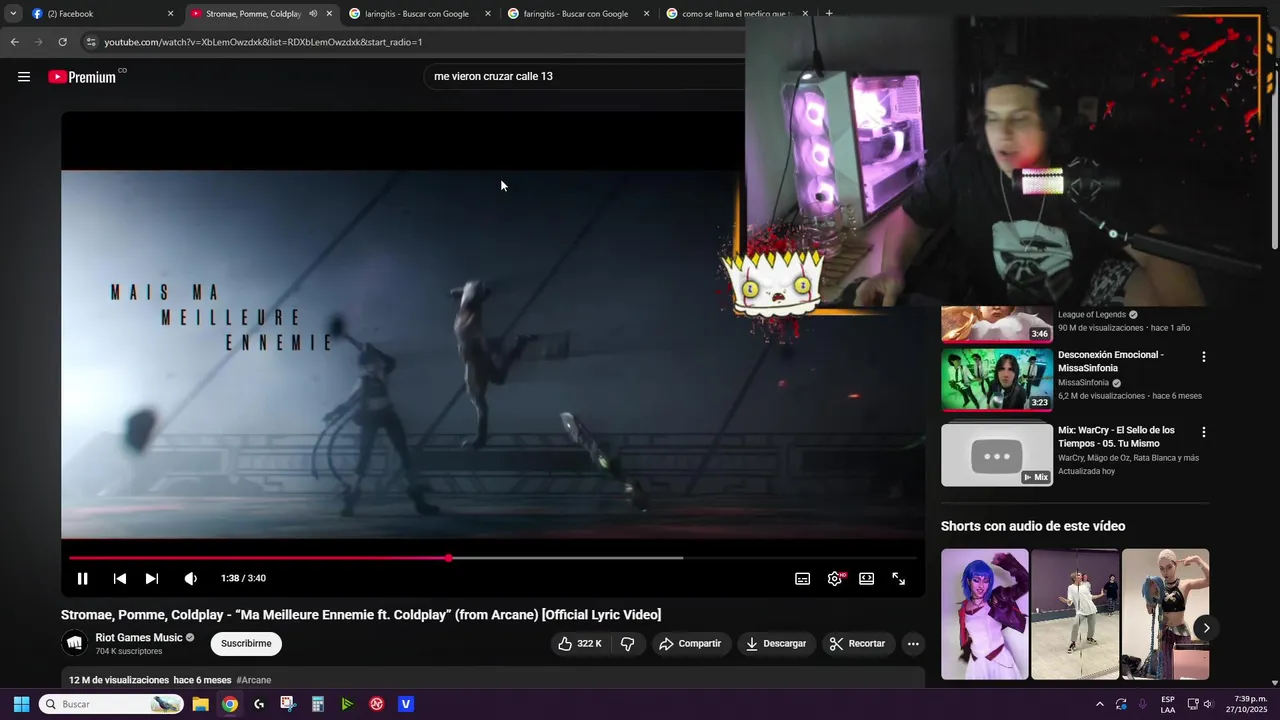1280x720 pixels.
Task: Skip to the next video
Action: 151,578
